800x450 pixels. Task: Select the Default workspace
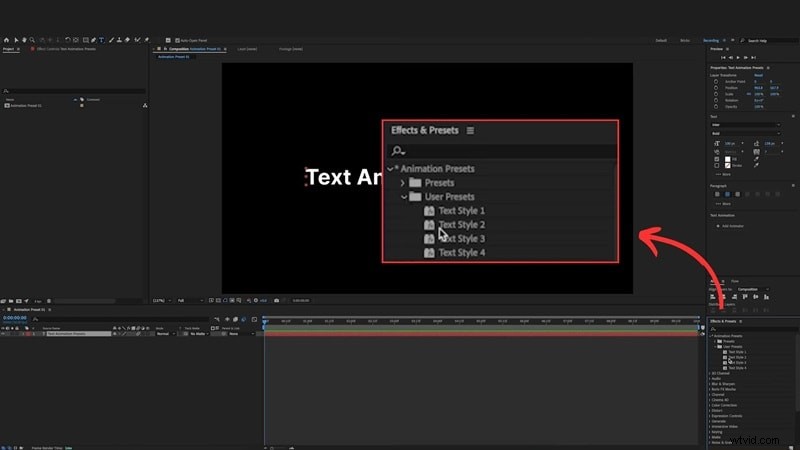pos(661,40)
